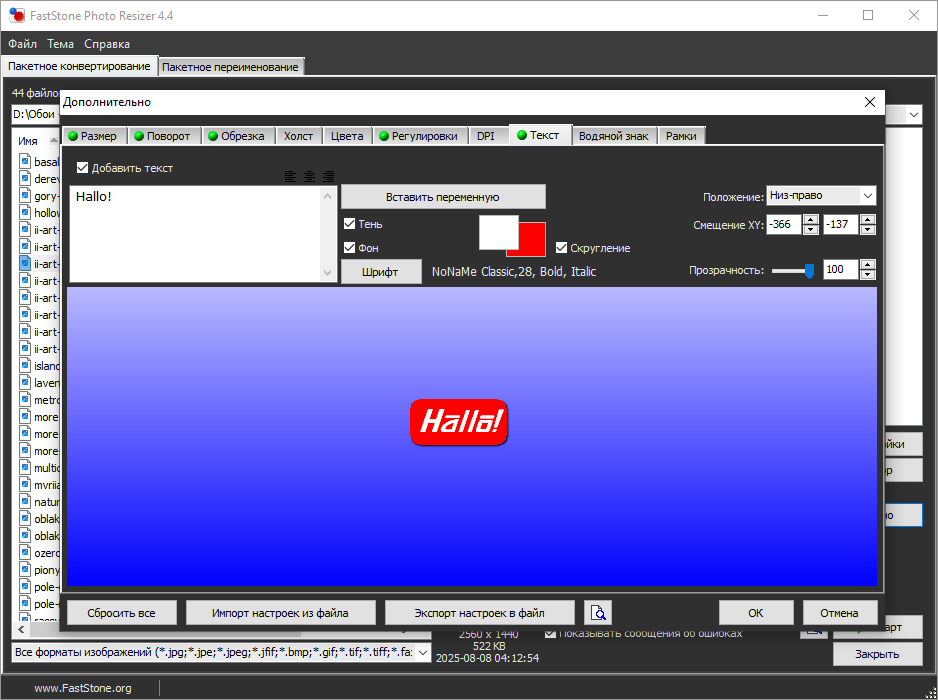This screenshot has width=938, height=700.
Task: Switch to the Поворот tab
Action: 164,136
